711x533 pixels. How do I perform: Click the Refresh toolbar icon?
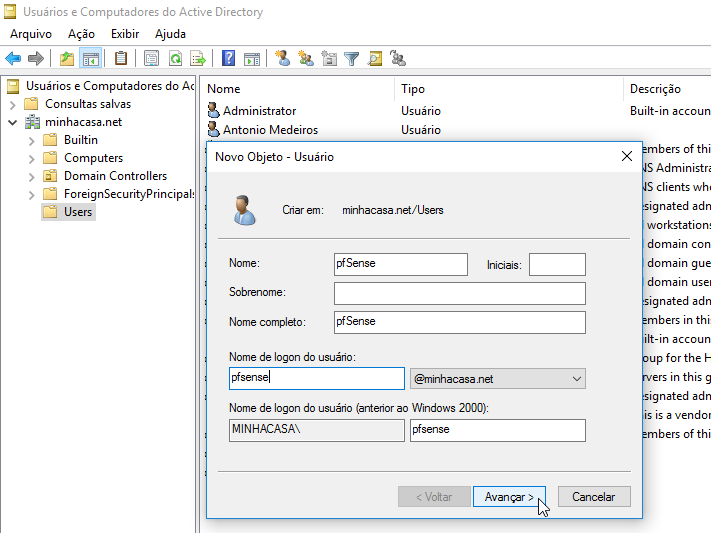175,59
